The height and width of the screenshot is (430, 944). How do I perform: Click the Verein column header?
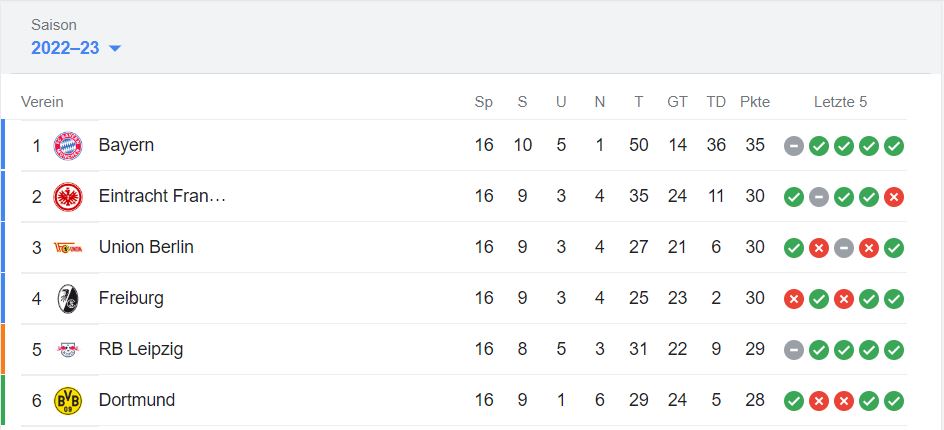[x=42, y=102]
